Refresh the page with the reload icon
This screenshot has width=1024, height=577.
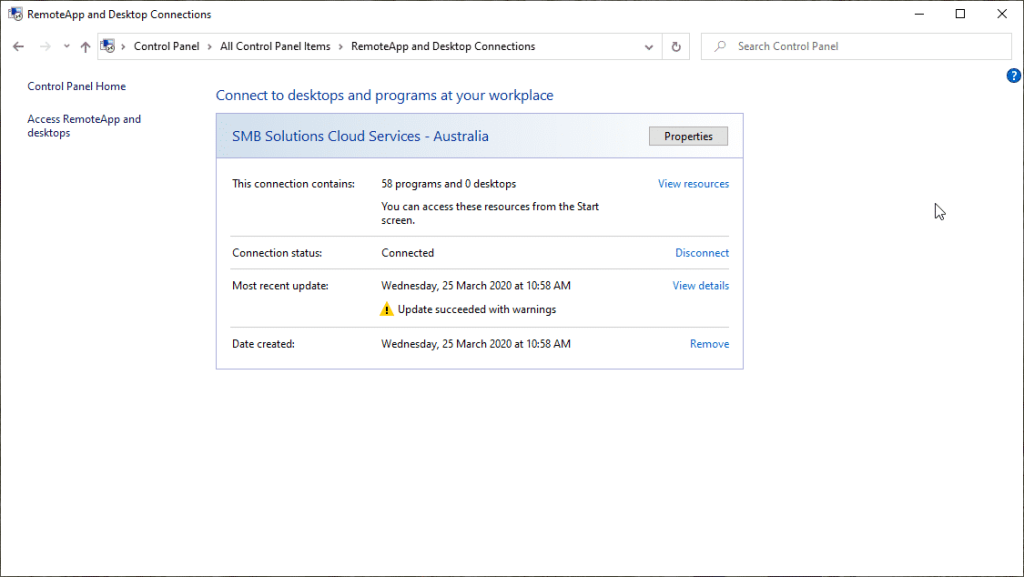676,47
